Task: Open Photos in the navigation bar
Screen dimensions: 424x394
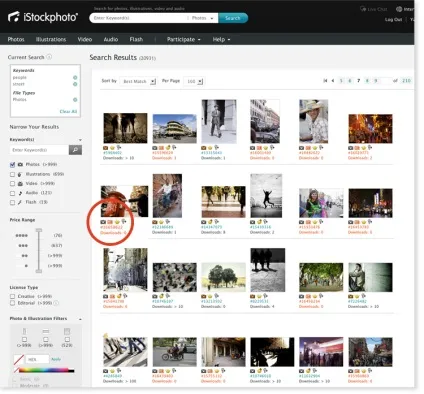Action: (16, 39)
